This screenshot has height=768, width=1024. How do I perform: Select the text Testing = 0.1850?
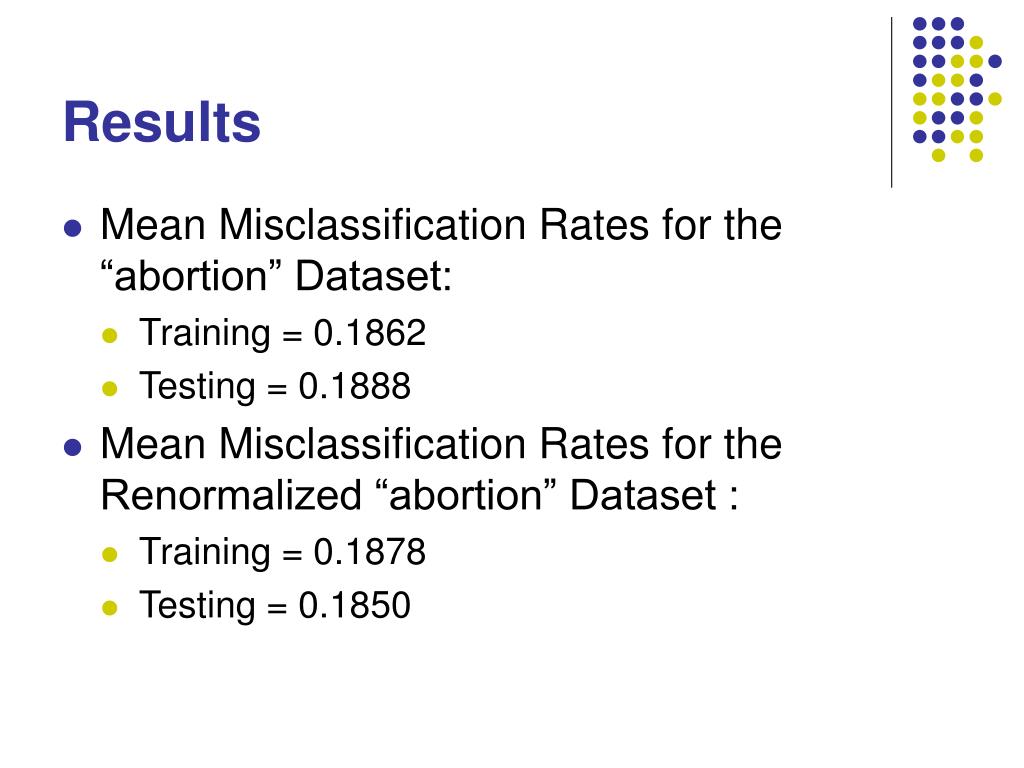click(x=275, y=605)
